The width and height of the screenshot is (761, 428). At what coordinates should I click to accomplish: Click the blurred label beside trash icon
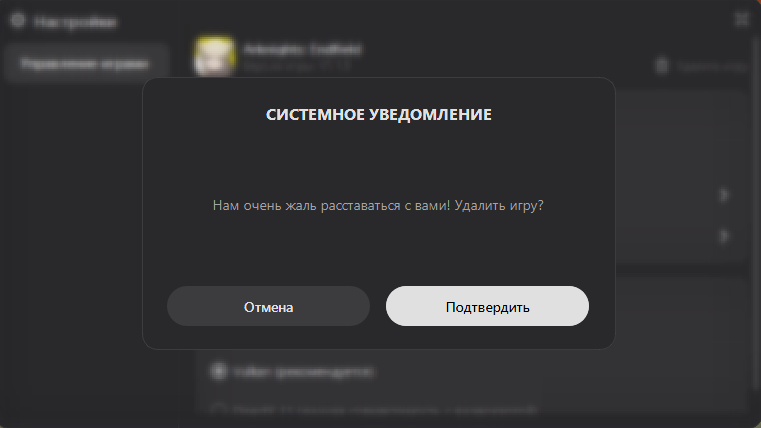[711, 66]
